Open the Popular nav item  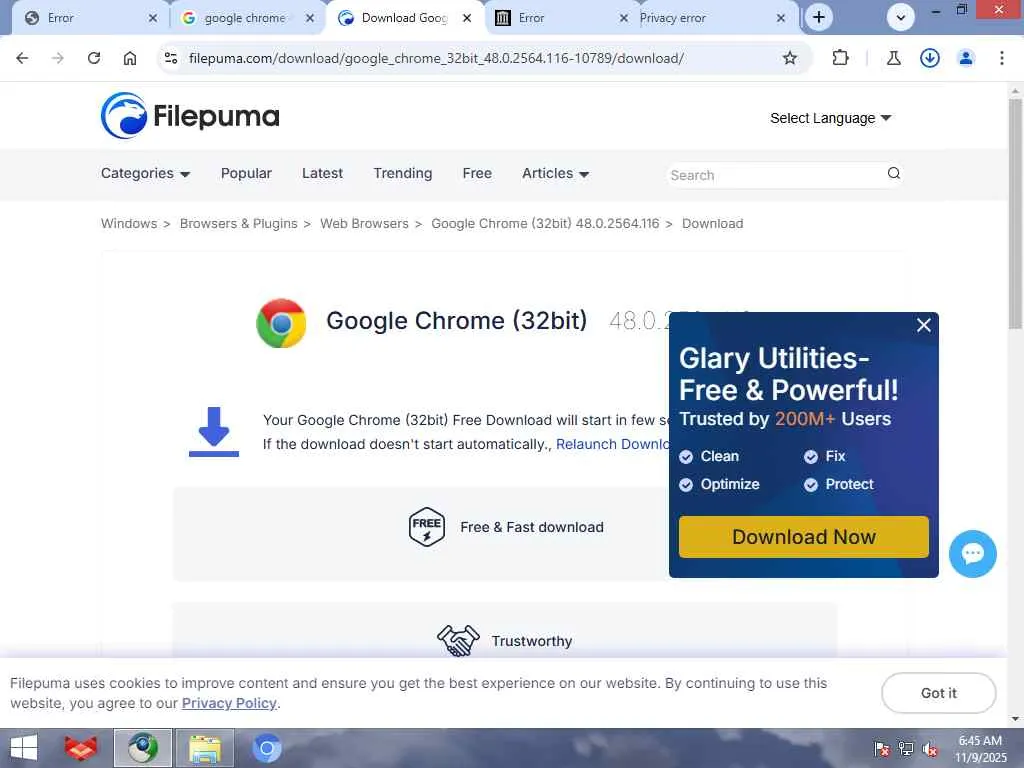(x=246, y=174)
